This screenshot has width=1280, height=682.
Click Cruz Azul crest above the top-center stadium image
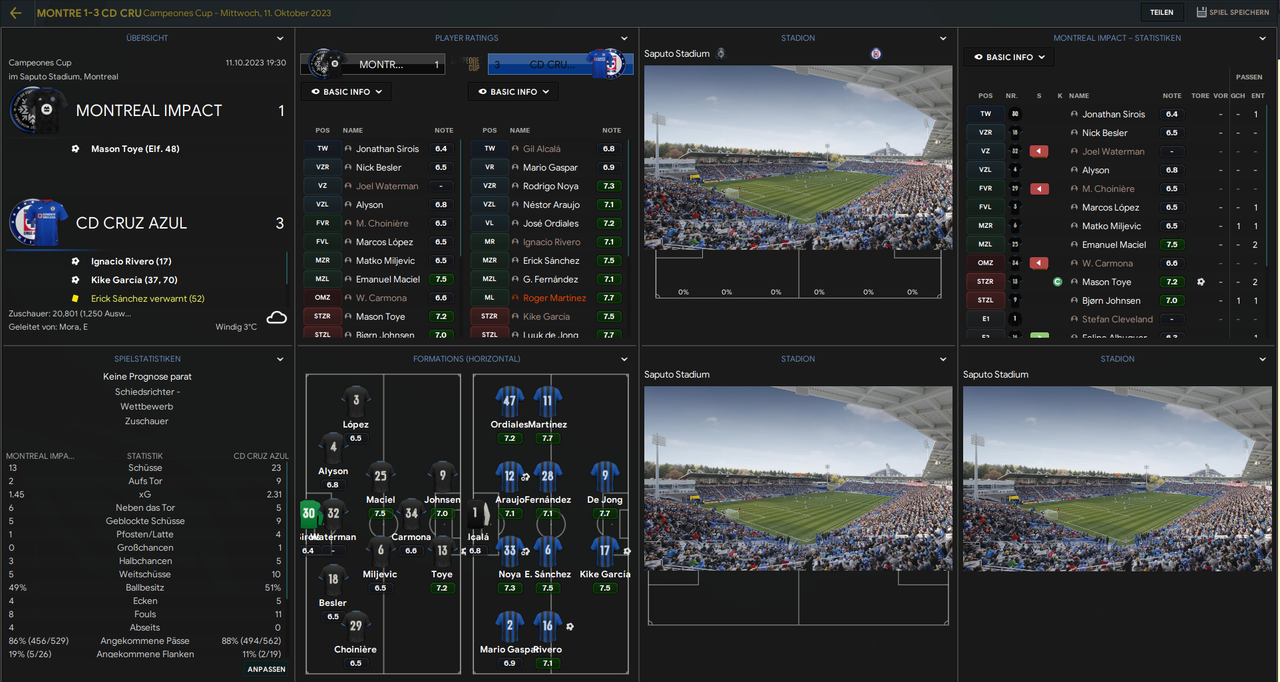click(x=876, y=53)
